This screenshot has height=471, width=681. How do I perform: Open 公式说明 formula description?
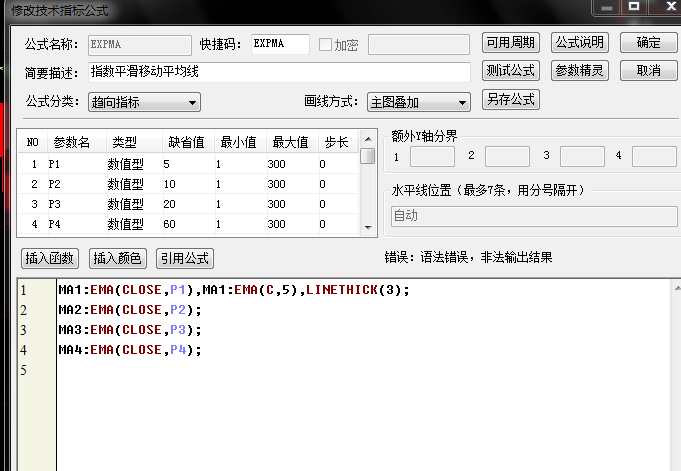tap(579, 43)
